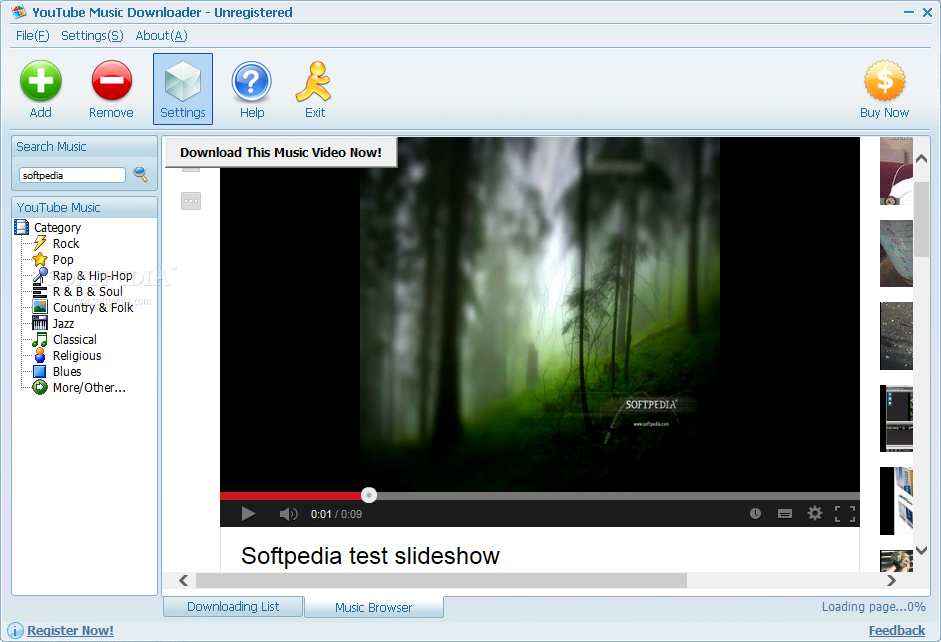941x642 pixels.
Task: Enter fullscreen video mode
Action: (x=845, y=514)
